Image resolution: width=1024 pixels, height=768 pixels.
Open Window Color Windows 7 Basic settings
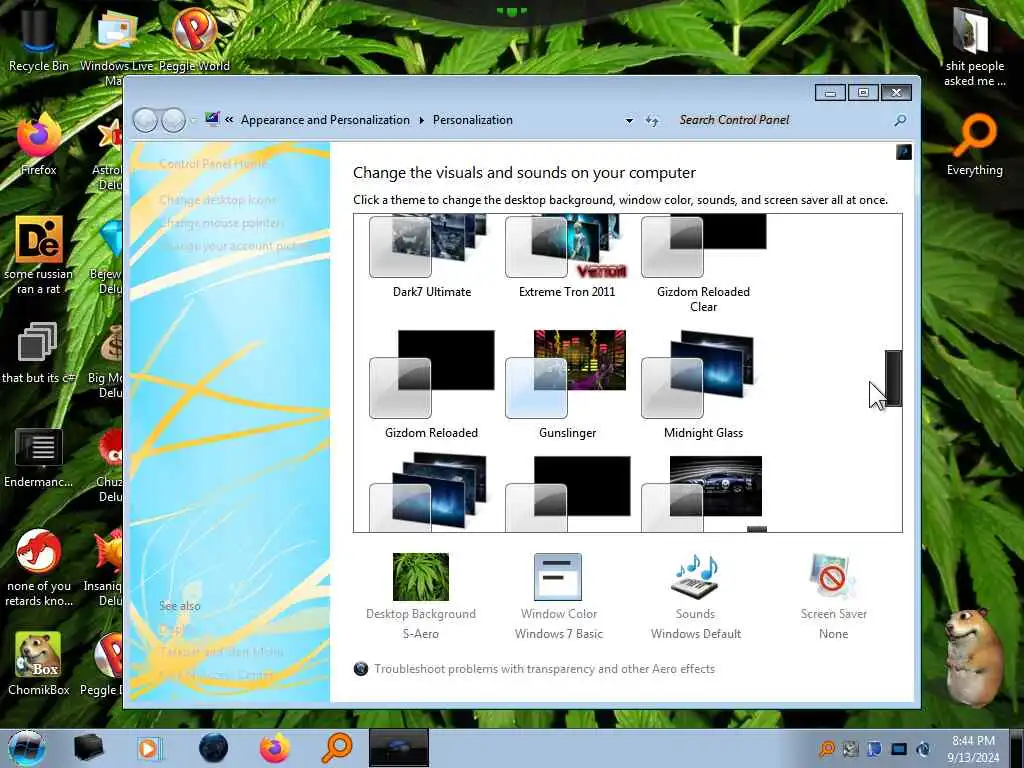tap(558, 597)
